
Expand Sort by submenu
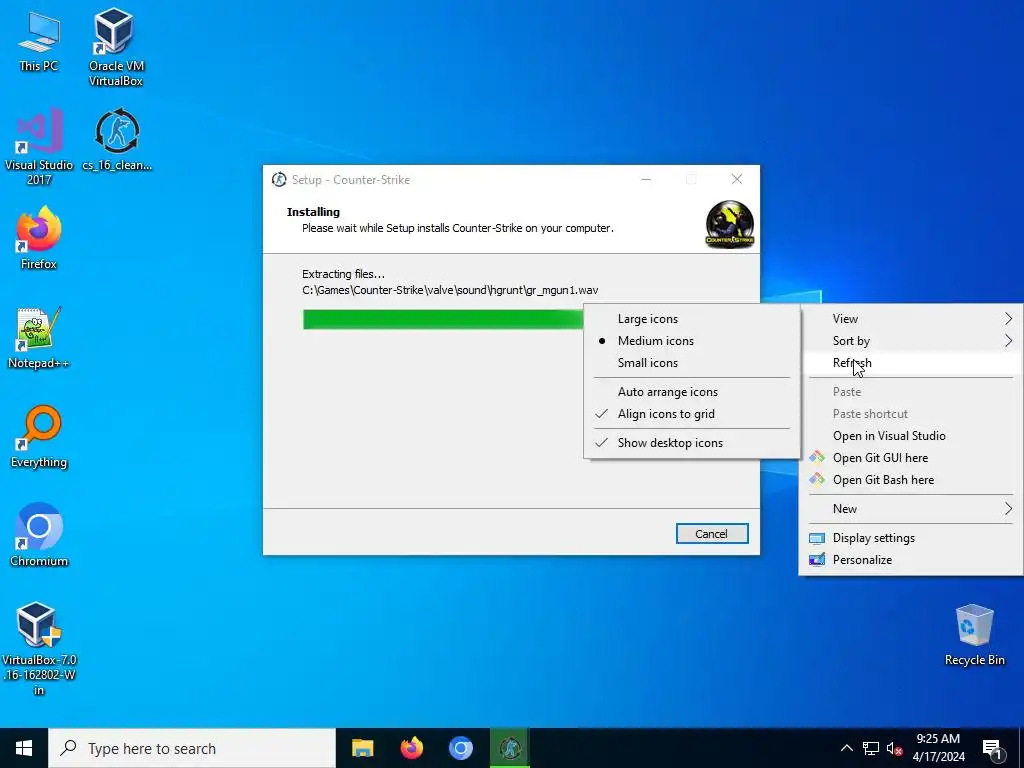[911, 341]
